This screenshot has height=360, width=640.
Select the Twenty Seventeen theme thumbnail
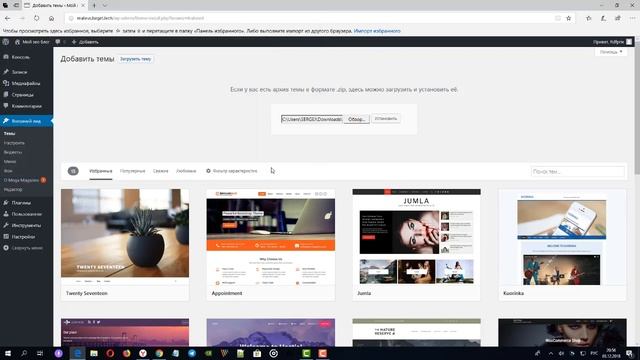tap(125, 236)
